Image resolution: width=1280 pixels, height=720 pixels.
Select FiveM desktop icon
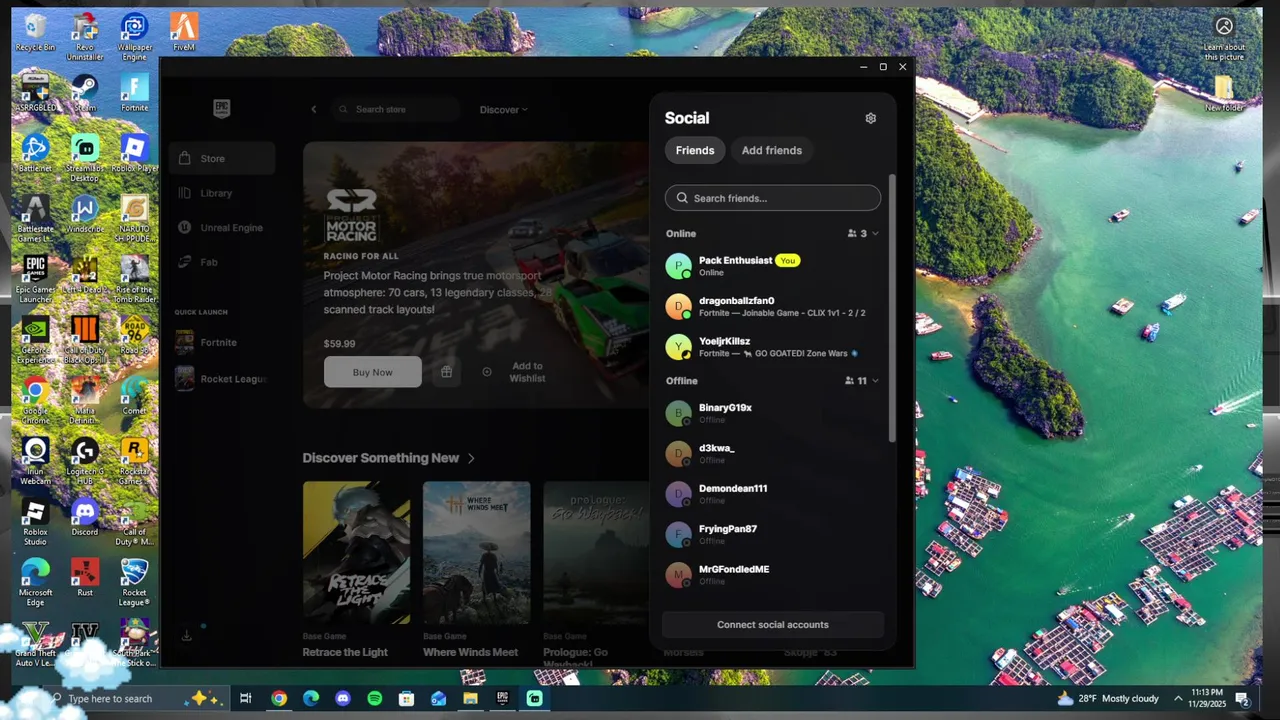pyautogui.click(x=183, y=33)
